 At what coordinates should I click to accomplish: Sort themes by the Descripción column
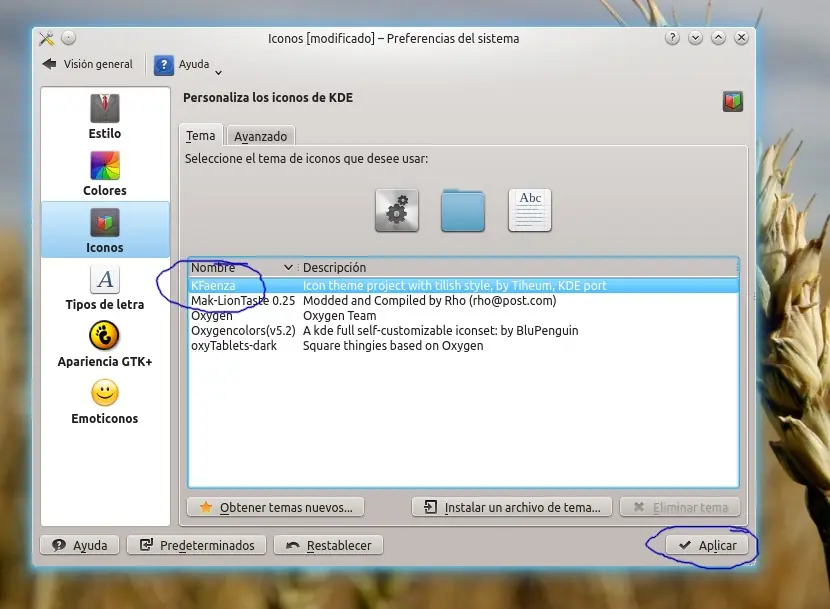pos(518,267)
